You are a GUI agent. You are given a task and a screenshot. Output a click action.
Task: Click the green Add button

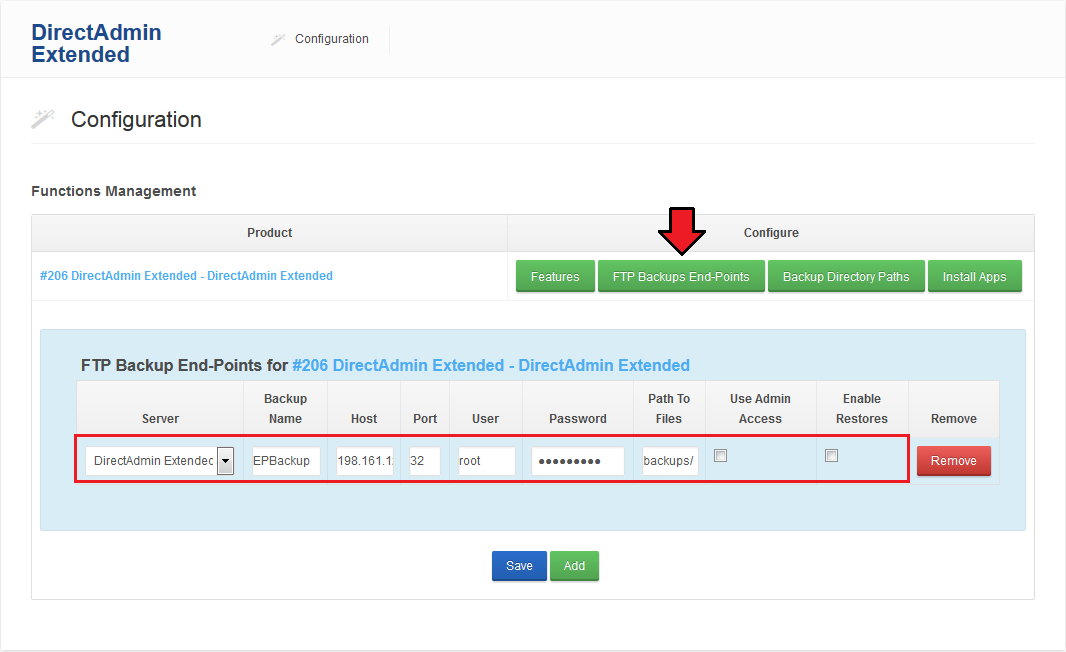574,566
